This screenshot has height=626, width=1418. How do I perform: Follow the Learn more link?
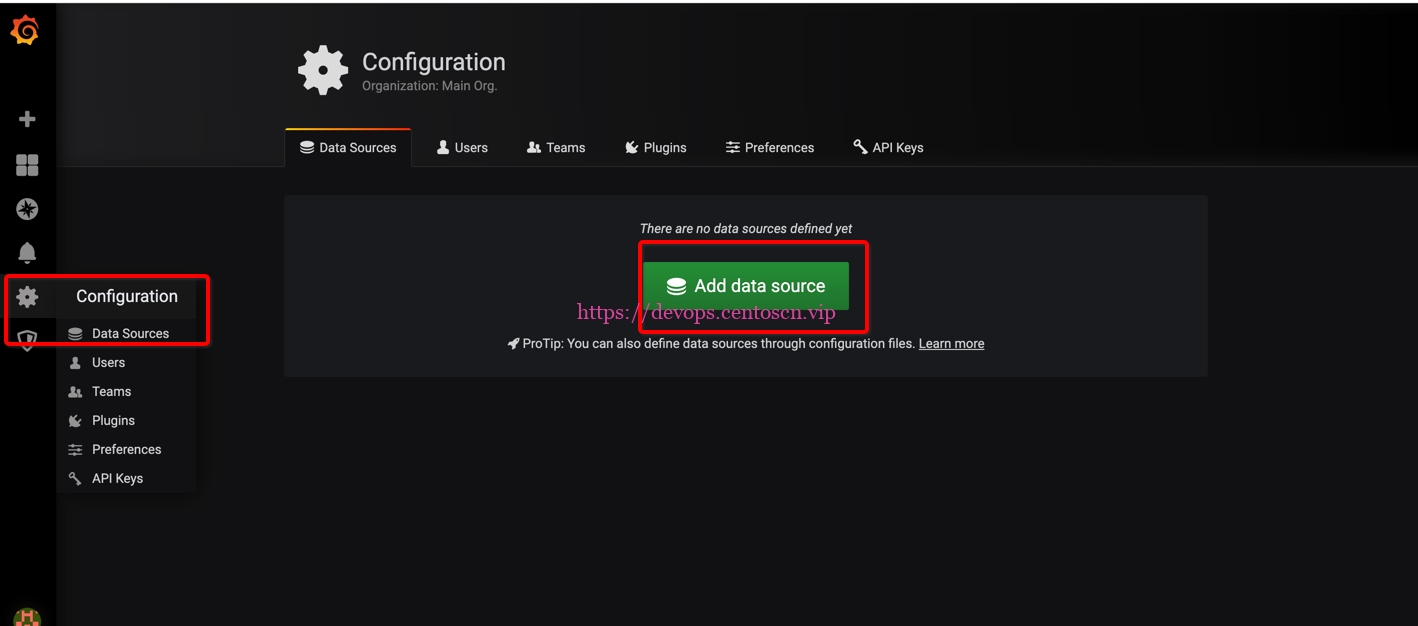pyautogui.click(x=951, y=343)
